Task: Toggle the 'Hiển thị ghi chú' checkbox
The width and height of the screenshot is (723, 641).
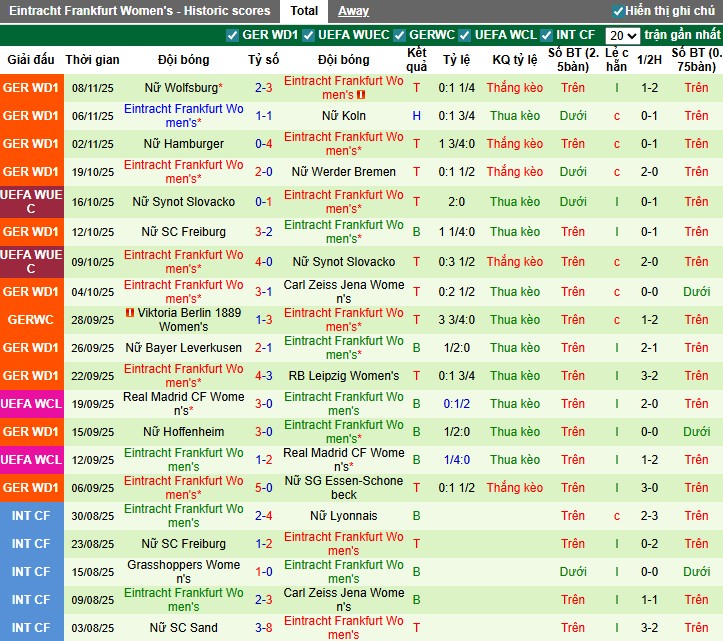Action: (x=618, y=11)
